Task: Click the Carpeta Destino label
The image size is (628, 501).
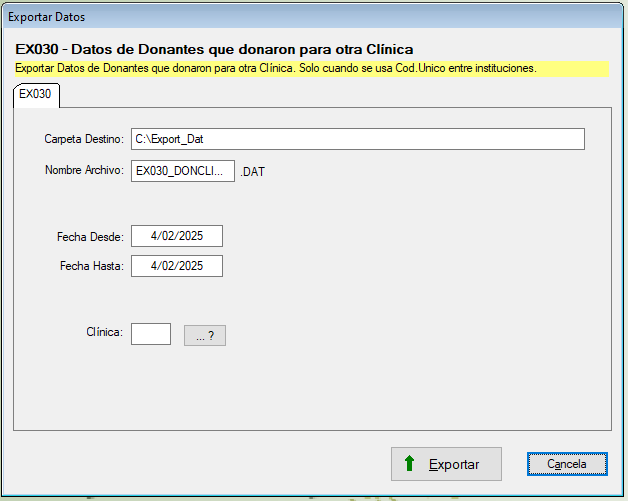Action: (x=83, y=138)
